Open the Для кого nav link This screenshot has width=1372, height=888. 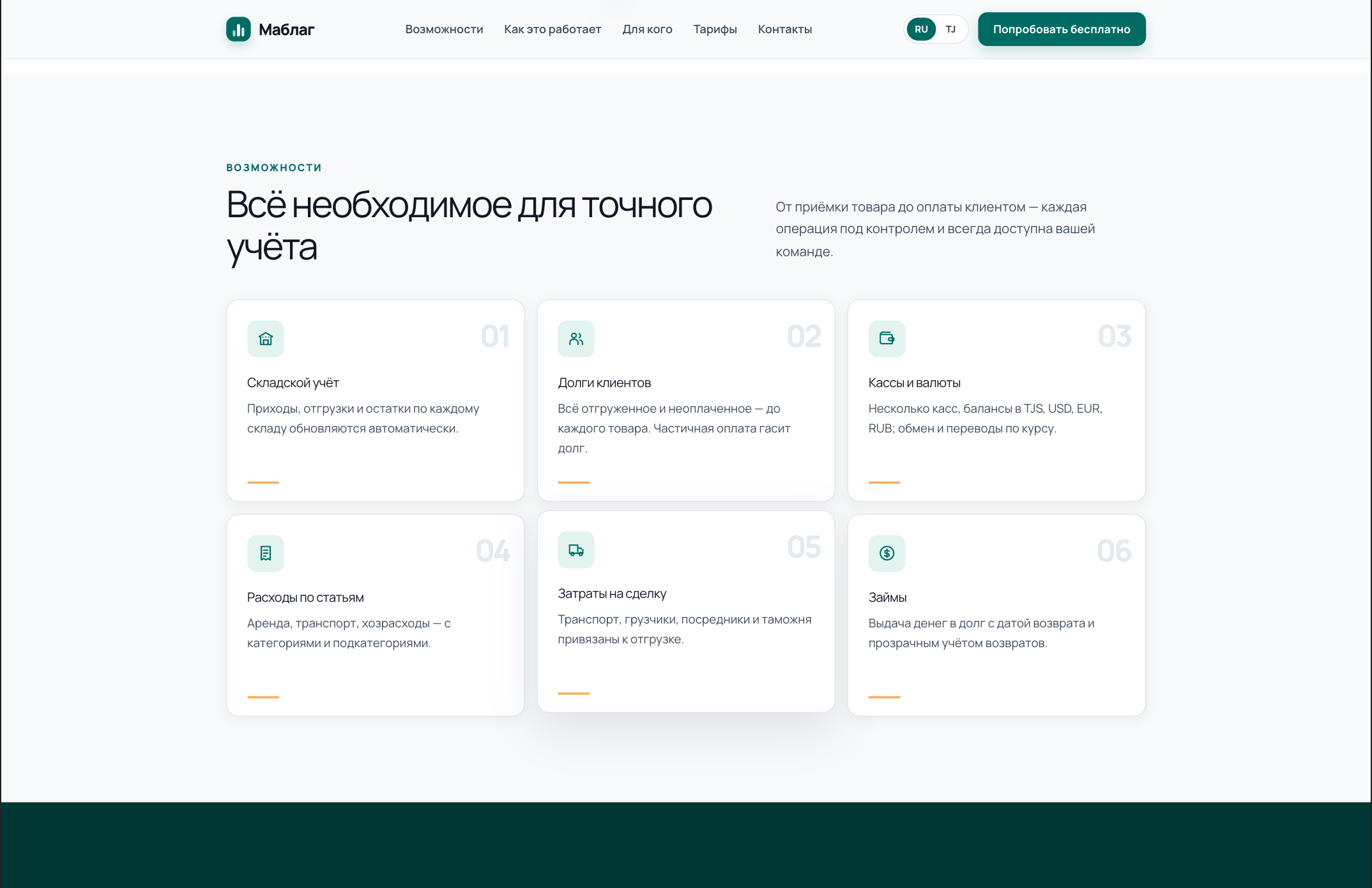(647, 29)
